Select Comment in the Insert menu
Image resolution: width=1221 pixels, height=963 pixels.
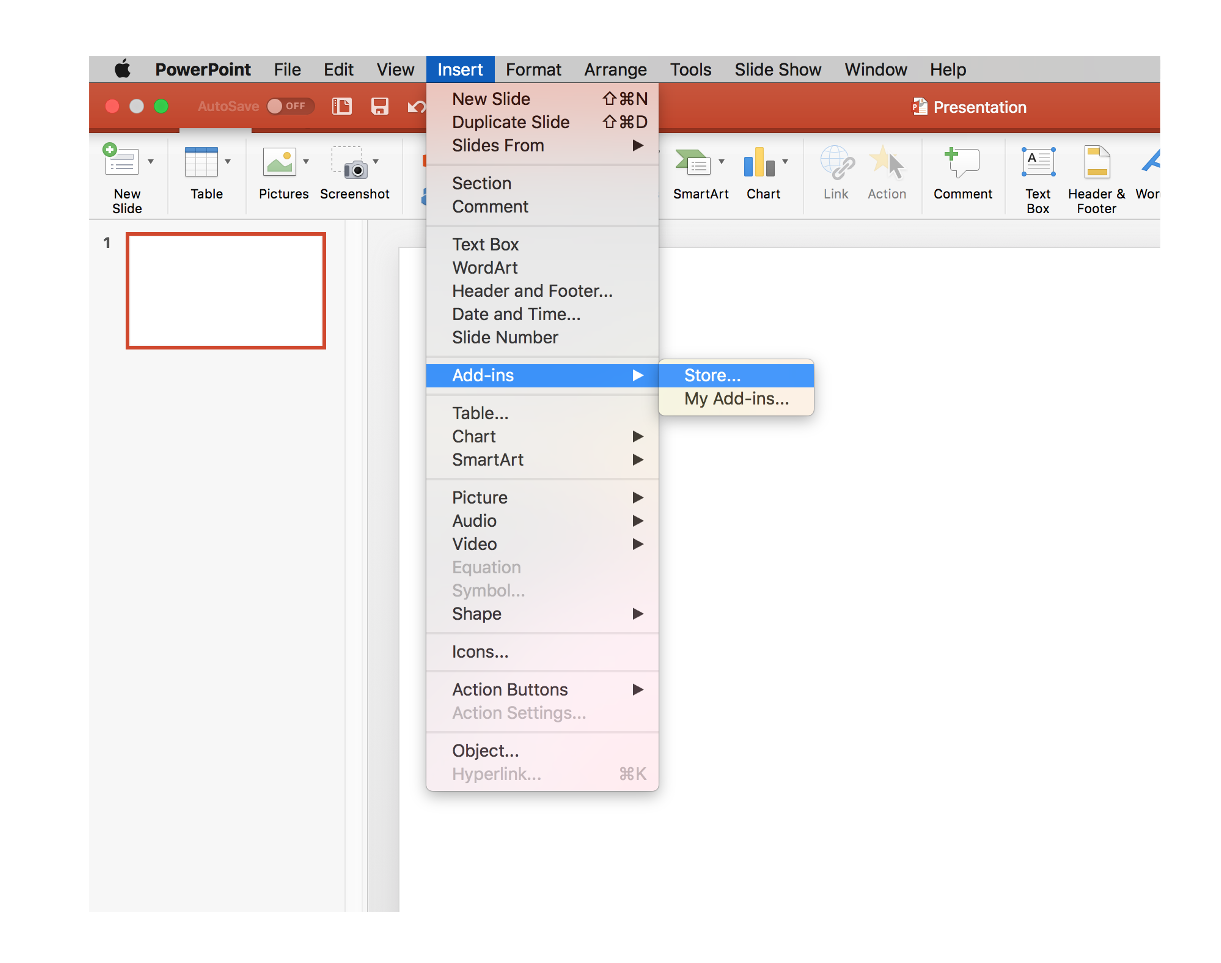pos(542,206)
